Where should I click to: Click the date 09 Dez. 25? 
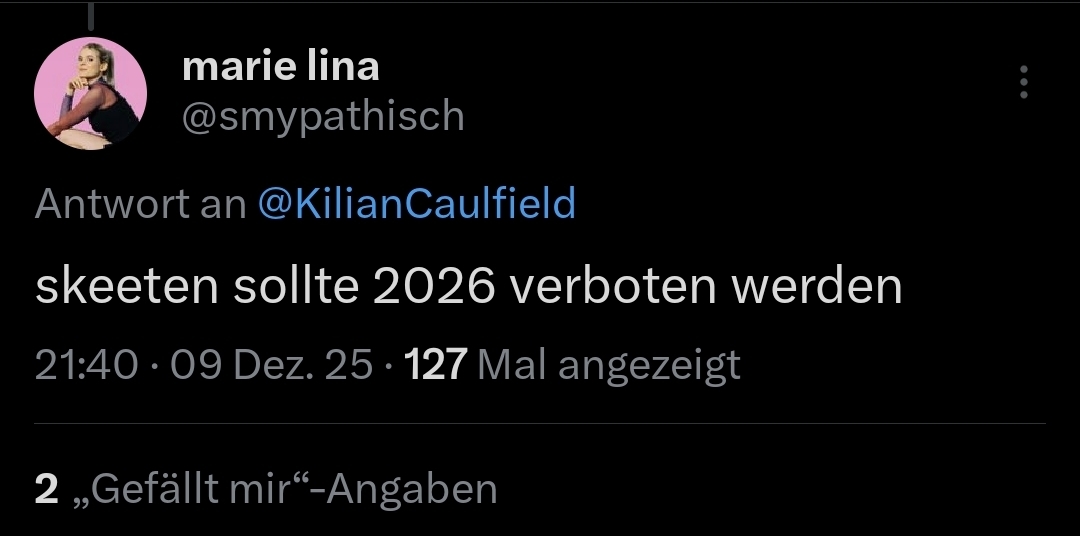tap(272, 365)
